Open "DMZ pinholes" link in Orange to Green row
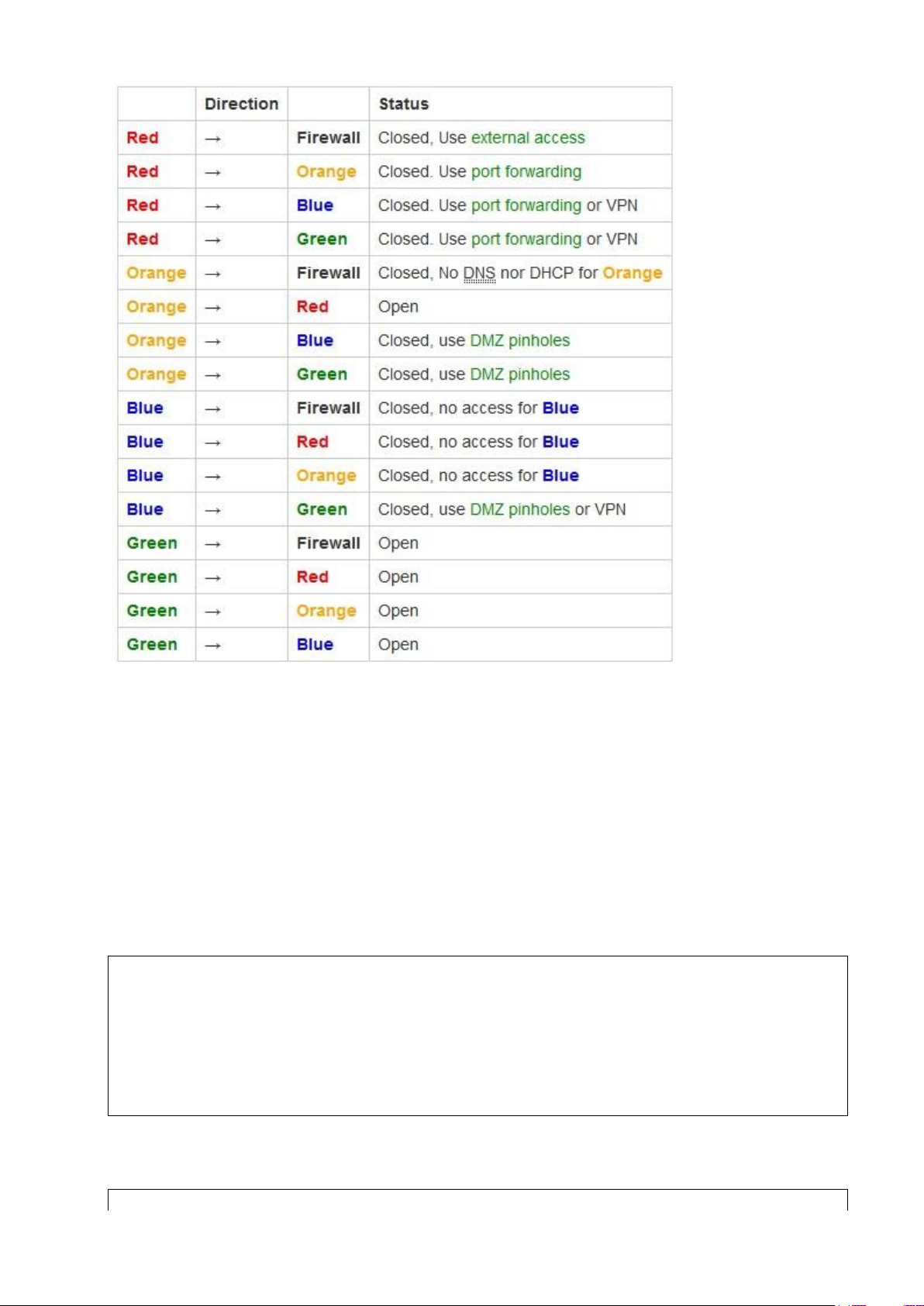924x1306 pixels. click(x=519, y=375)
